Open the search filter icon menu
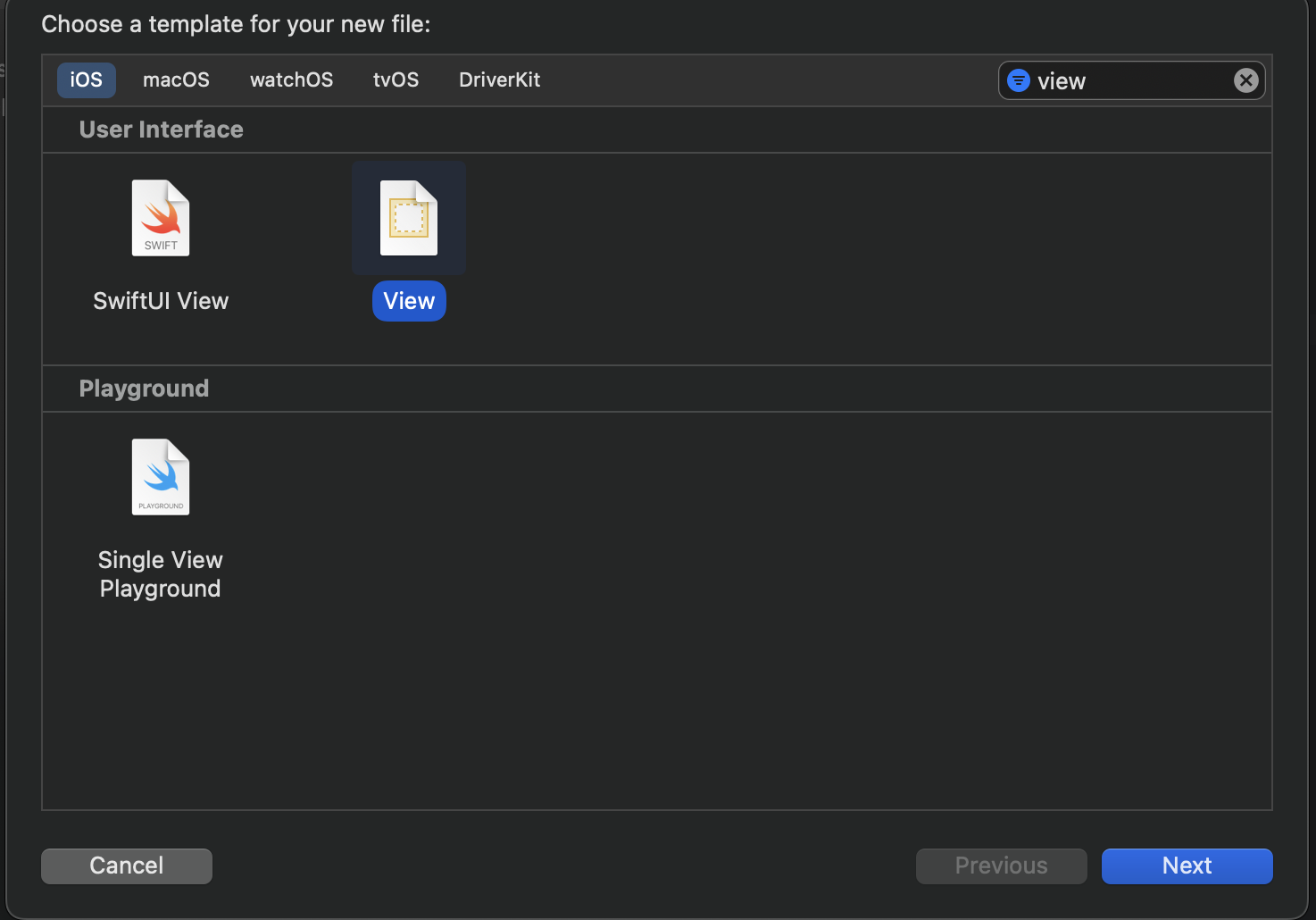 [x=1019, y=80]
